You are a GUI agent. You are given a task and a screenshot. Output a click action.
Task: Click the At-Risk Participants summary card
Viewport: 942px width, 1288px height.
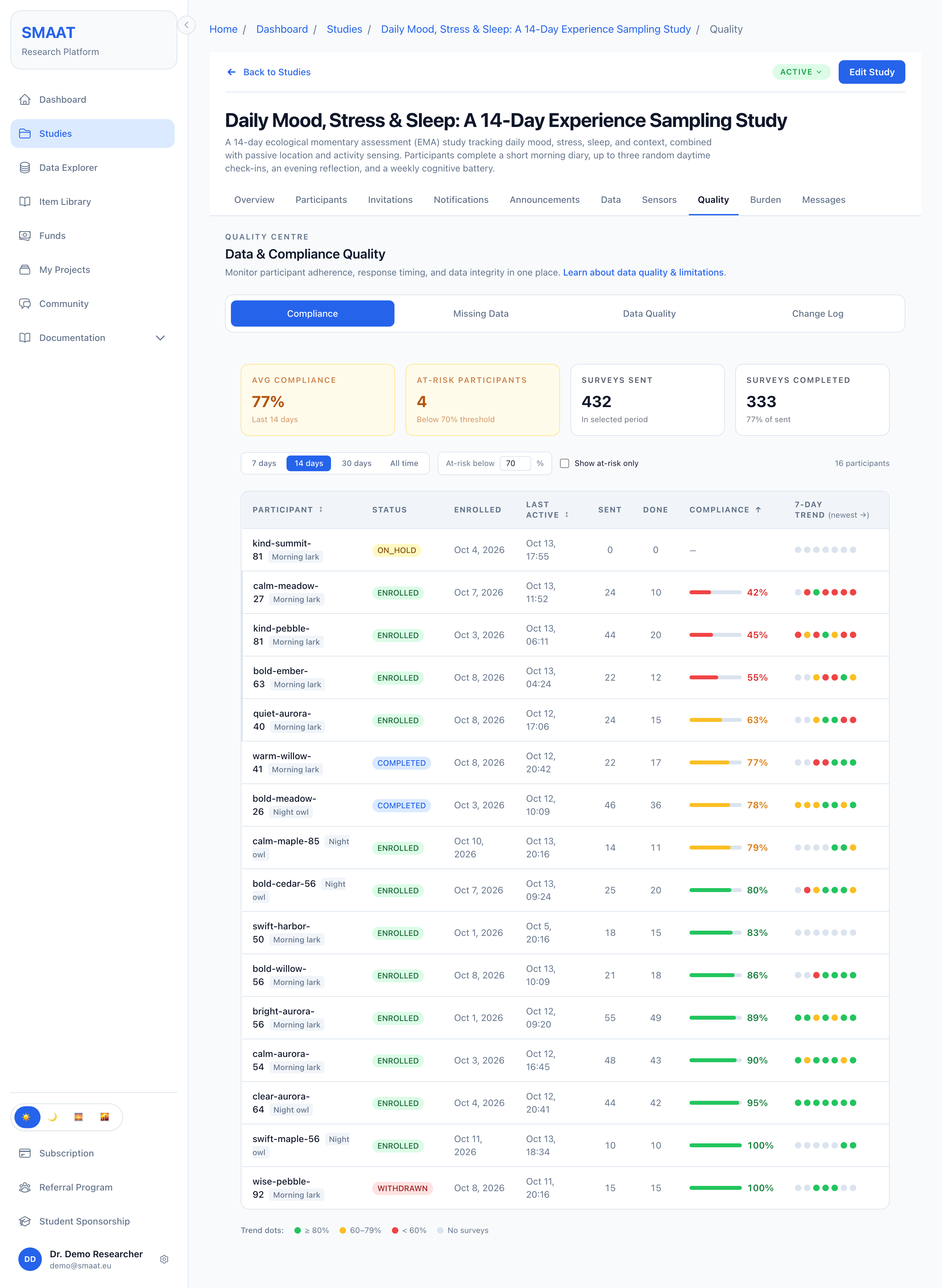[482, 400]
